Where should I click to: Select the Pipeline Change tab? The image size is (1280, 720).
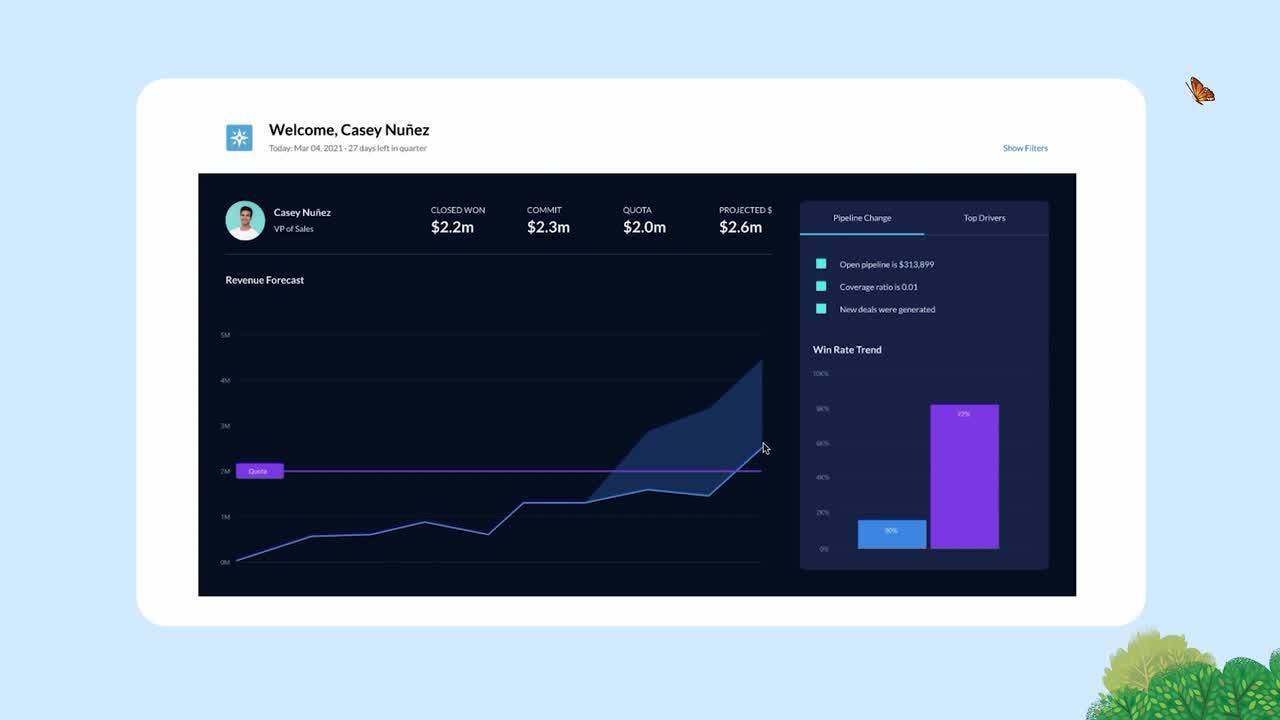[861, 217]
